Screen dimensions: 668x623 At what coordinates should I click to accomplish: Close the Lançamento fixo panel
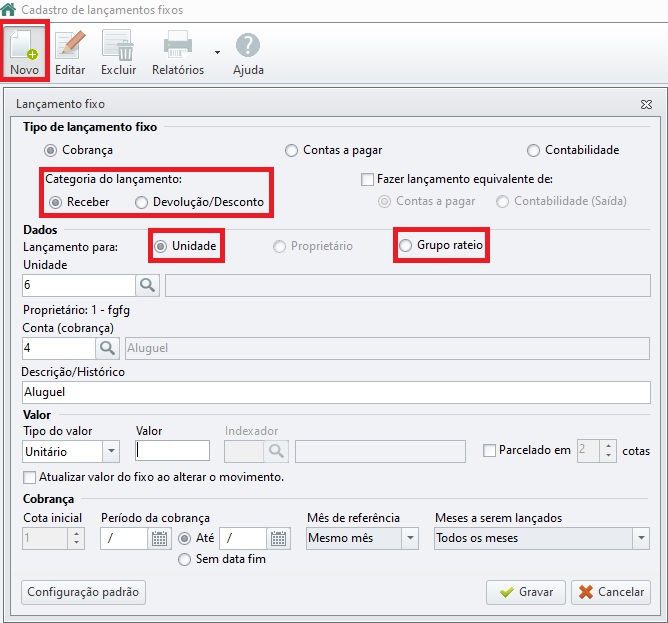click(x=646, y=104)
